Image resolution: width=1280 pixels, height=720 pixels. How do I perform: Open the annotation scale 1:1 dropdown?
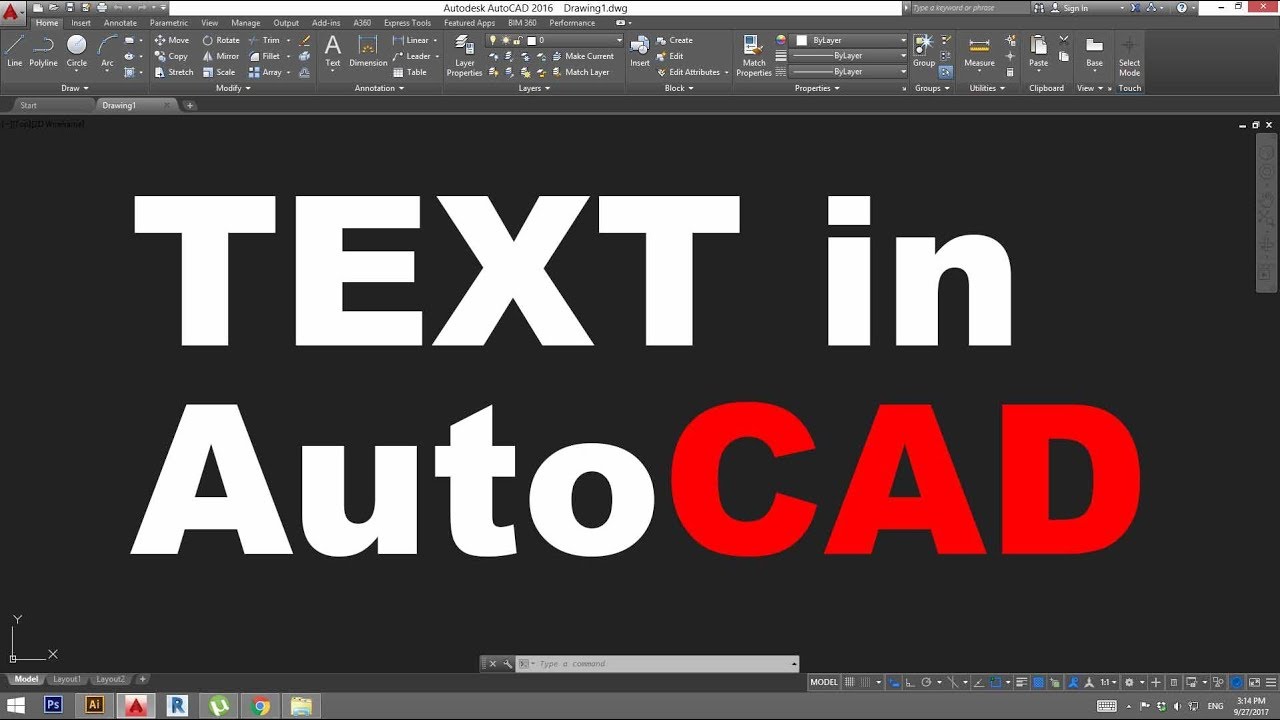point(1109,682)
